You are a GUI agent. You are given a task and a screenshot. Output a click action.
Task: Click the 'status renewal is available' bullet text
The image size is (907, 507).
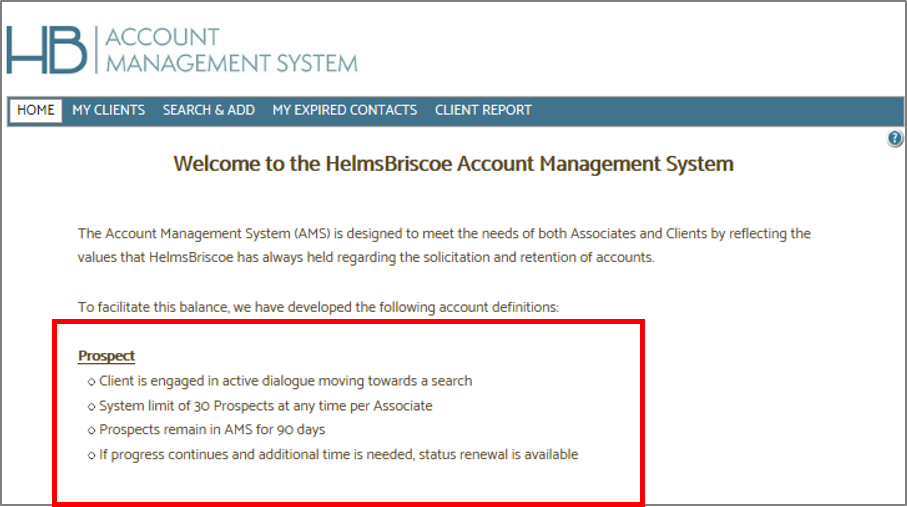338,455
